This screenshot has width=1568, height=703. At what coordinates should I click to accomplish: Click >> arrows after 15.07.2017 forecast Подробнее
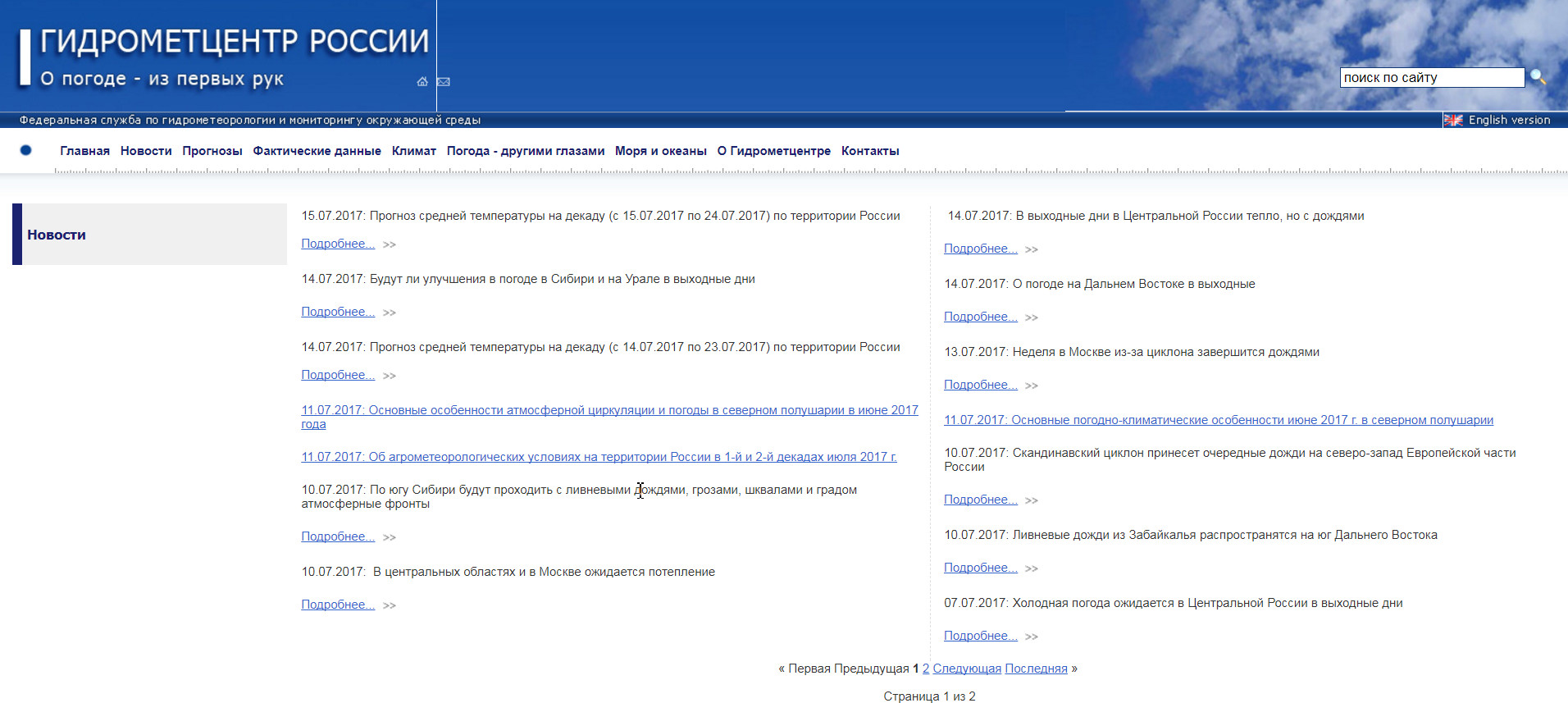[x=390, y=244]
